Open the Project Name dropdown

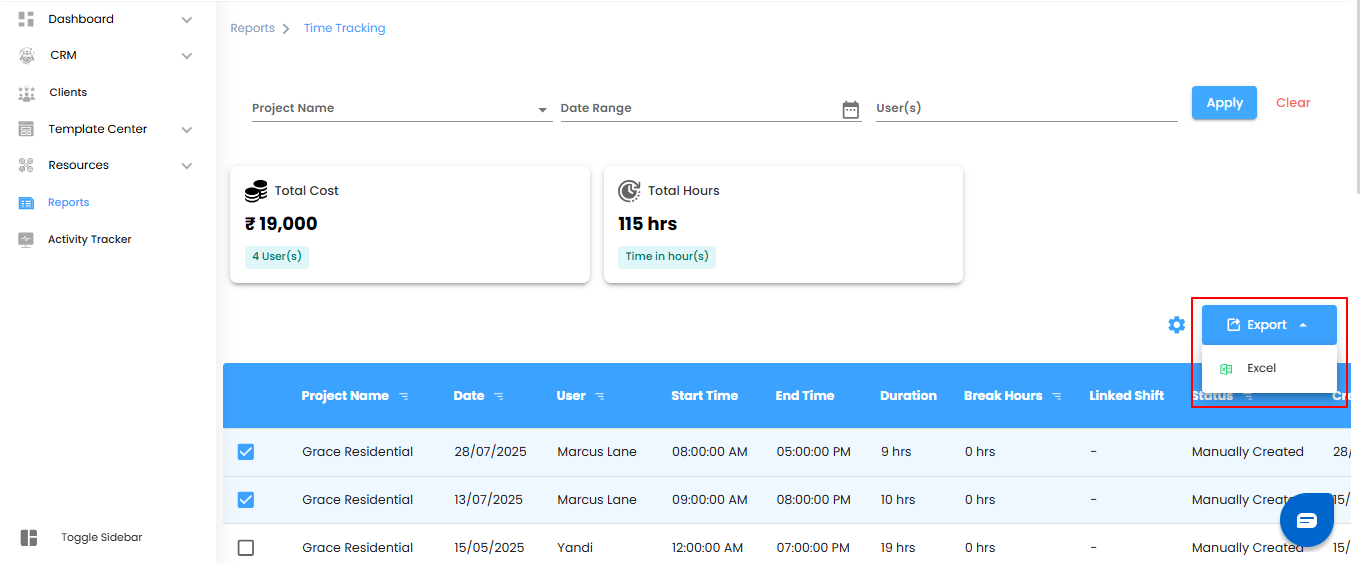[x=542, y=109]
